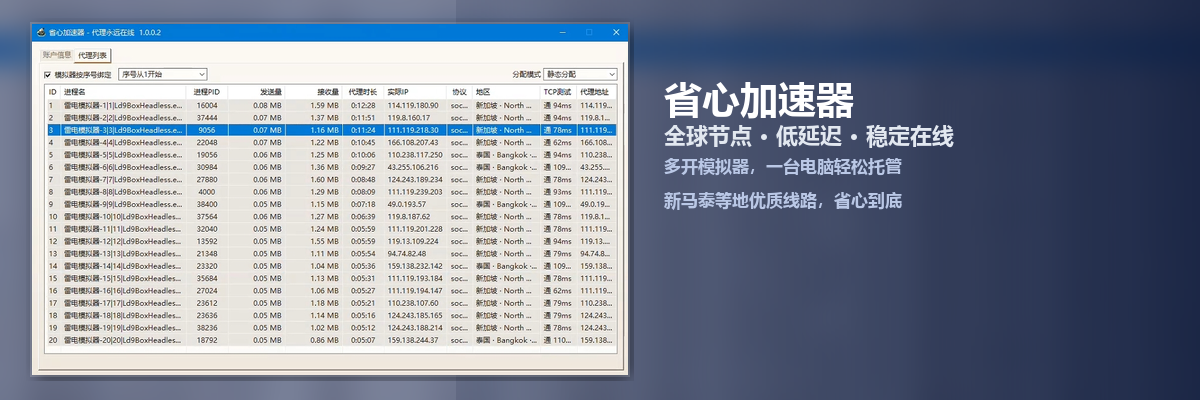Select row 雷电模拟器-12|12|Ld9BoxHeadless

(331, 241)
